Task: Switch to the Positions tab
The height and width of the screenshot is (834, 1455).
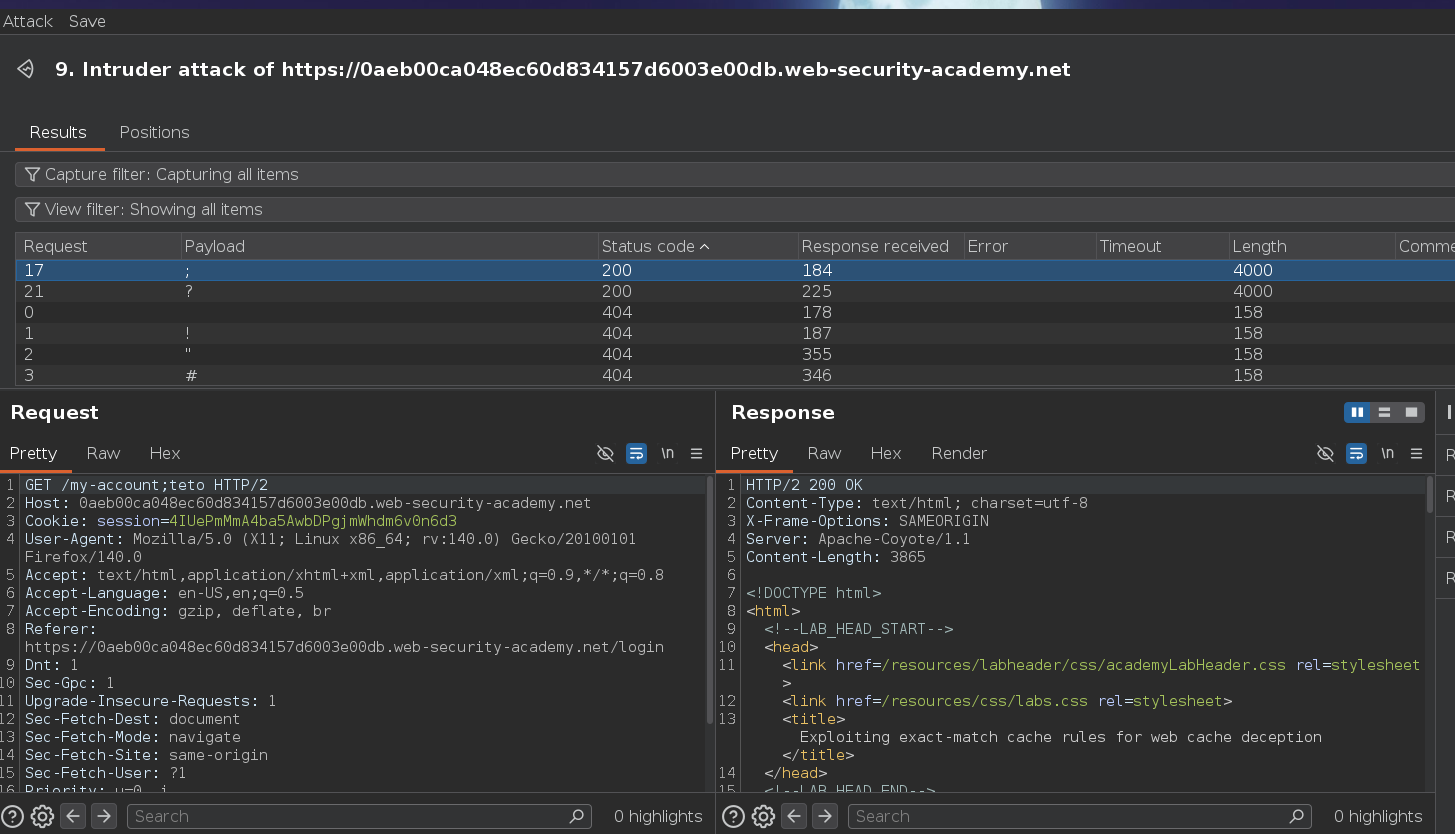Action: point(154,132)
